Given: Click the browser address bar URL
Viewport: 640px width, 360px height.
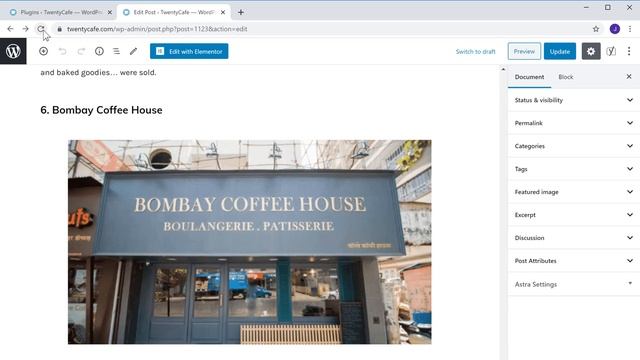Looking at the screenshot, I should point(157,29).
